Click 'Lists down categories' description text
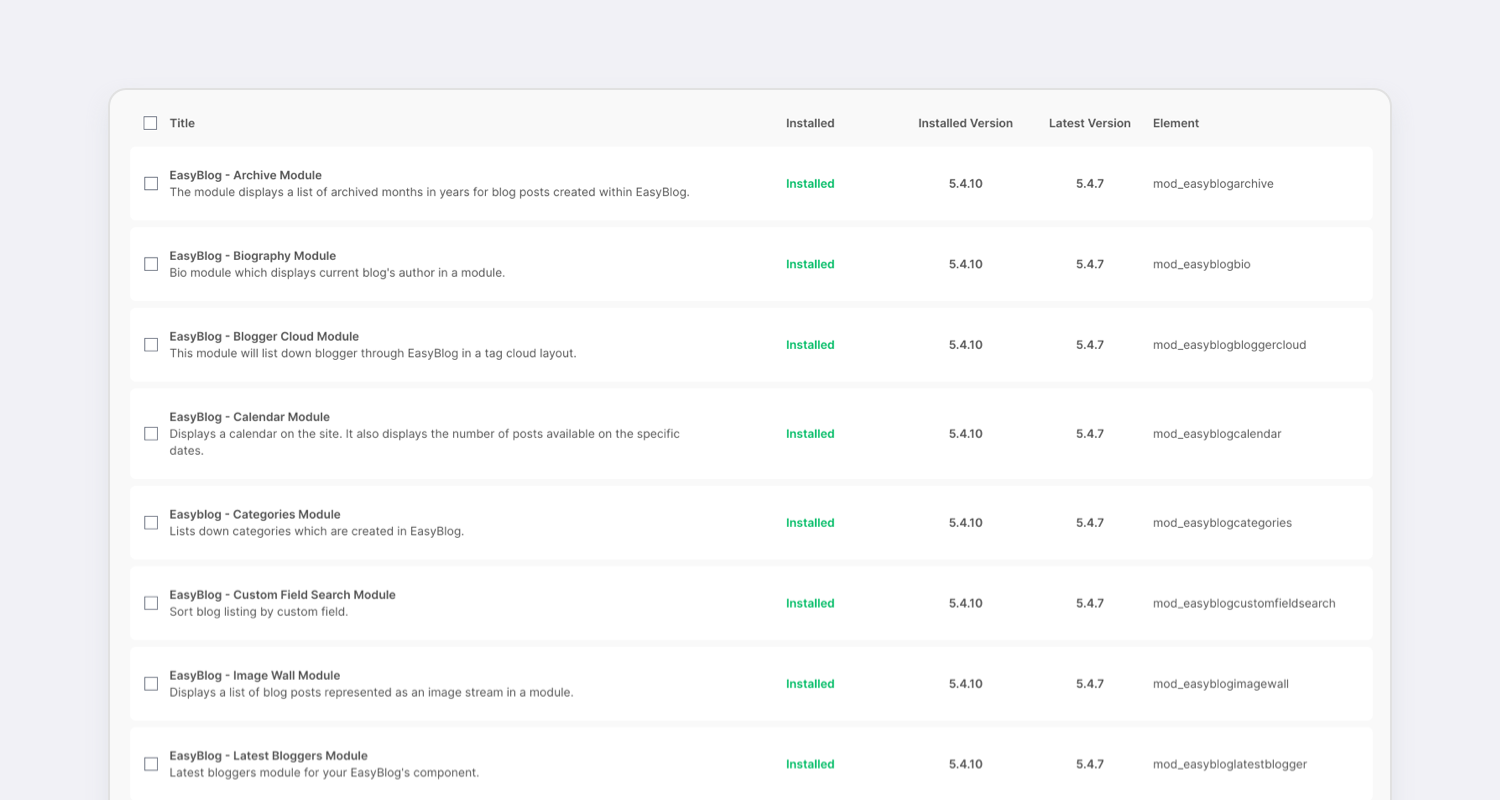The image size is (1500, 800). point(316,531)
